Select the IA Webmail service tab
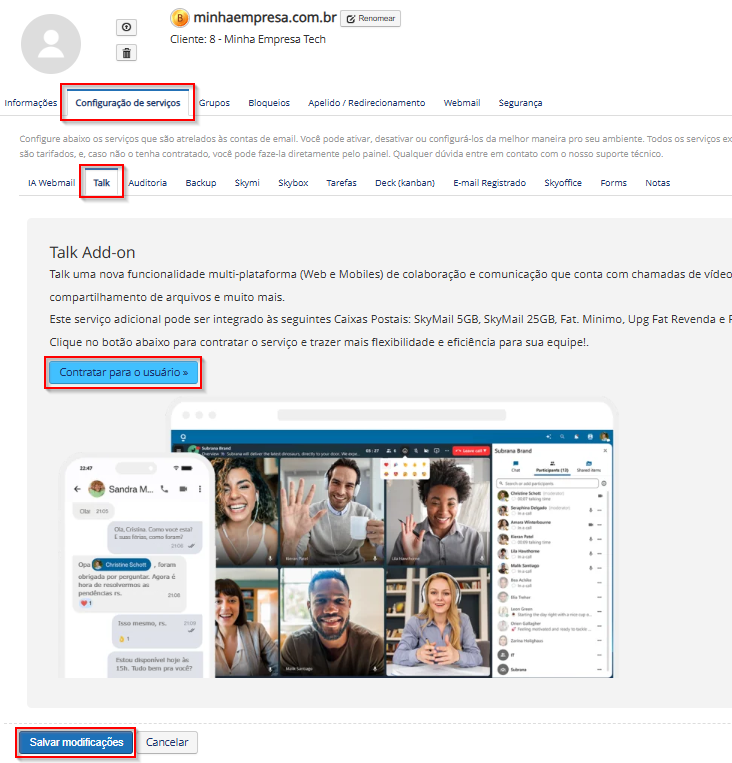732x763 pixels. click(51, 183)
